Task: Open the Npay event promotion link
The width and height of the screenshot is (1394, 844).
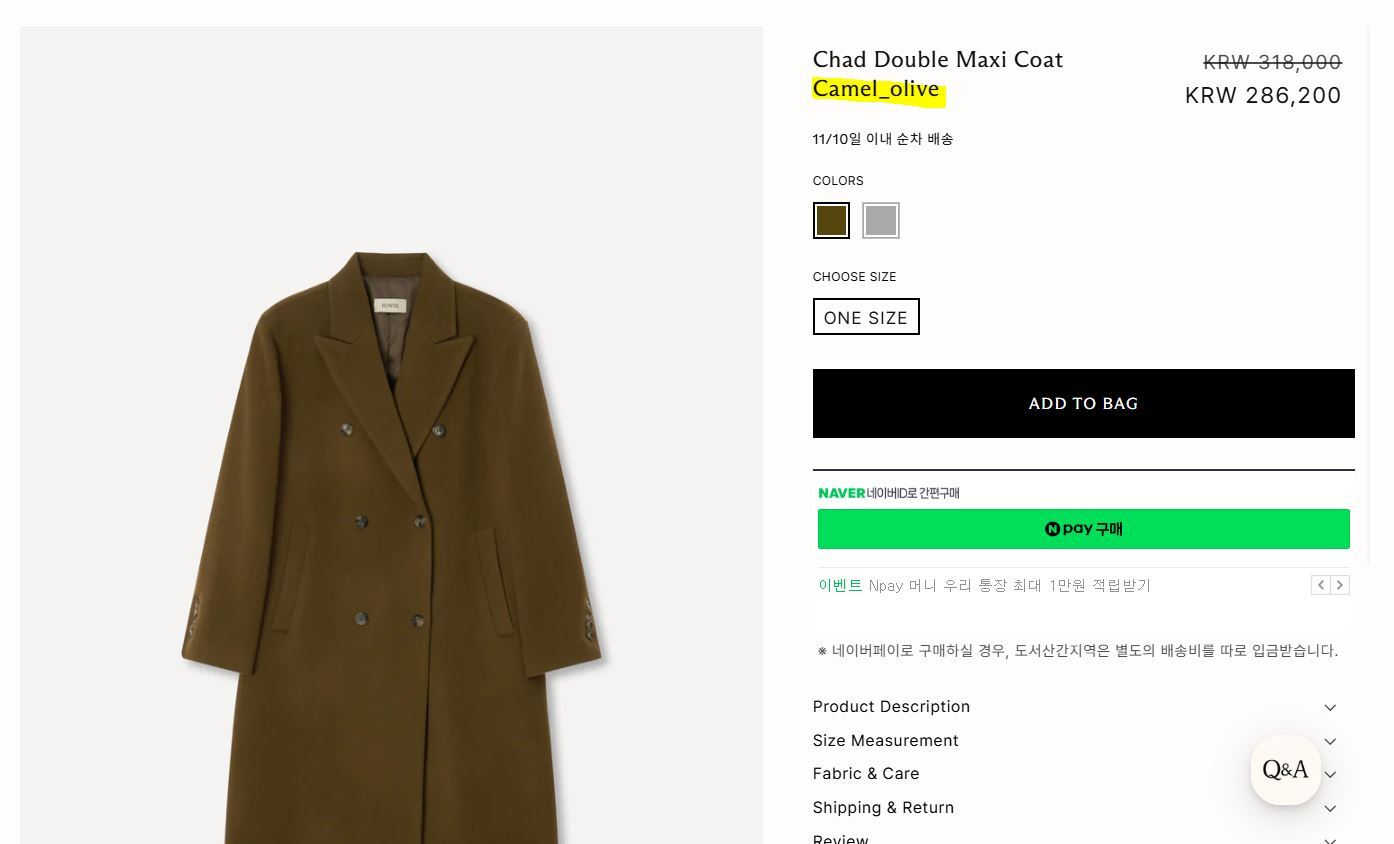Action: pos(1009,586)
